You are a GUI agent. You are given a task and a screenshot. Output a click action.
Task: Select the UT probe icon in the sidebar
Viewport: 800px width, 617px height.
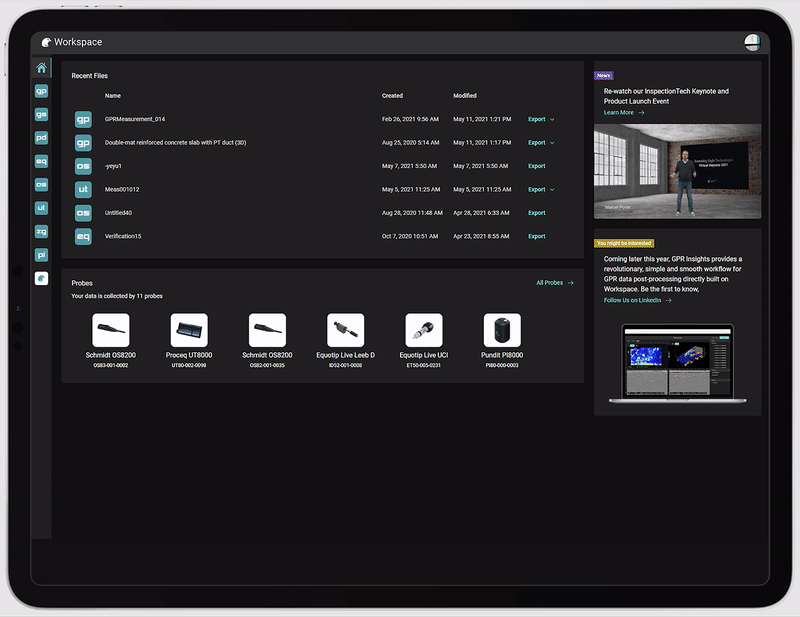pos(41,208)
